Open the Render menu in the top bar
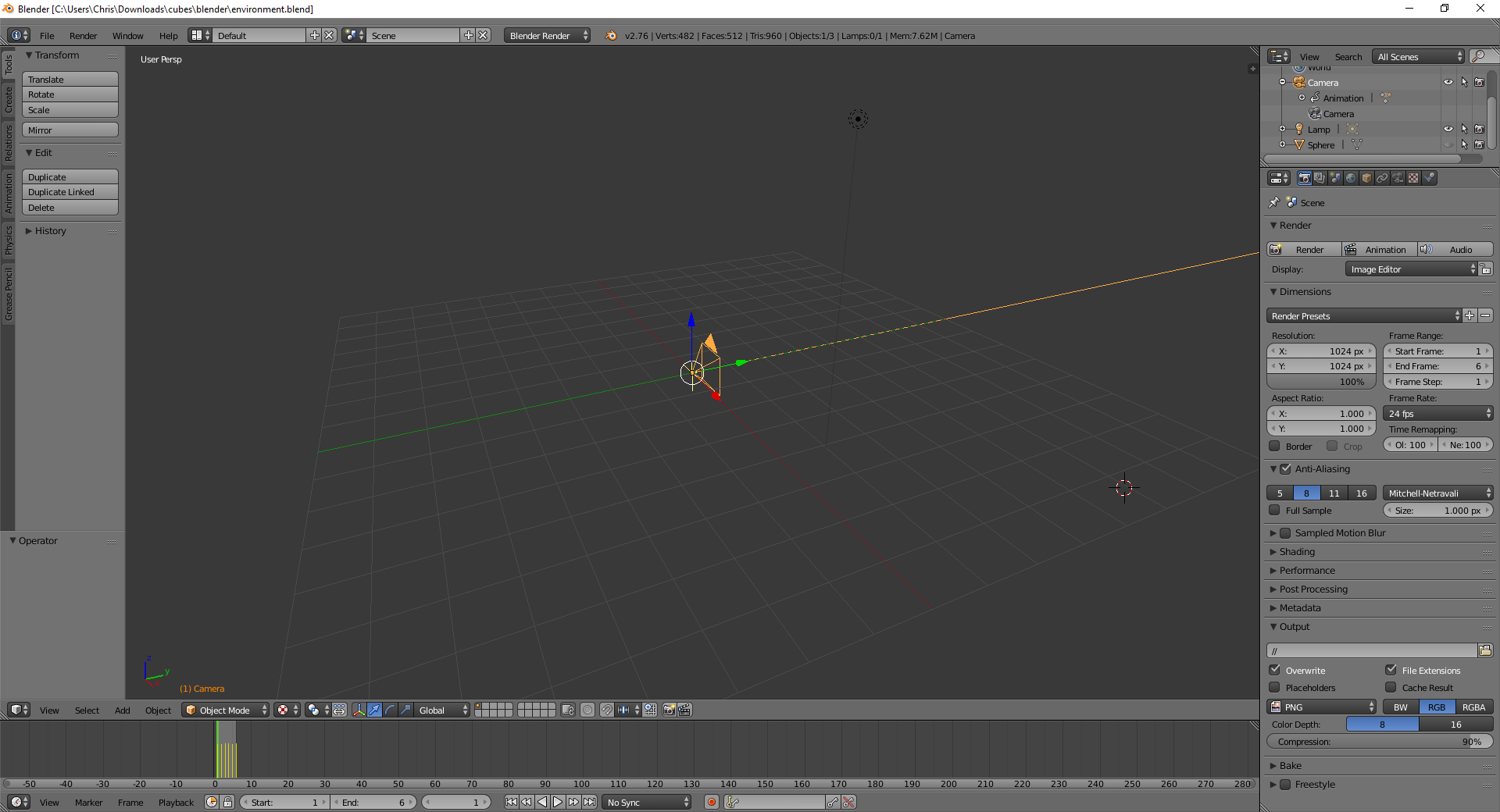1500x812 pixels. pos(83,35)
